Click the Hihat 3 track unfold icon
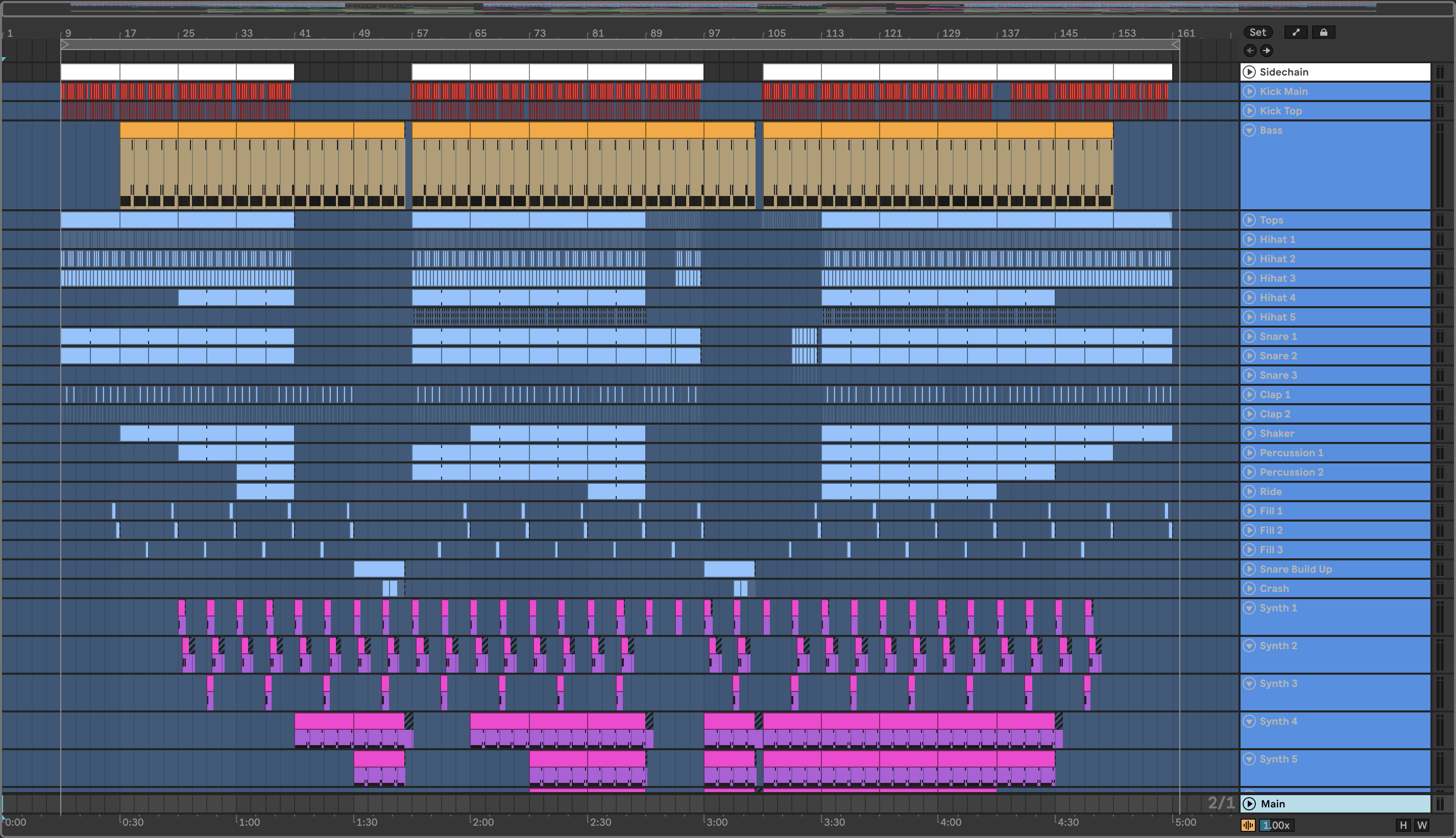Viewport: 1456px width, 838px height. pyautogui.click(x=1249, y=278)
